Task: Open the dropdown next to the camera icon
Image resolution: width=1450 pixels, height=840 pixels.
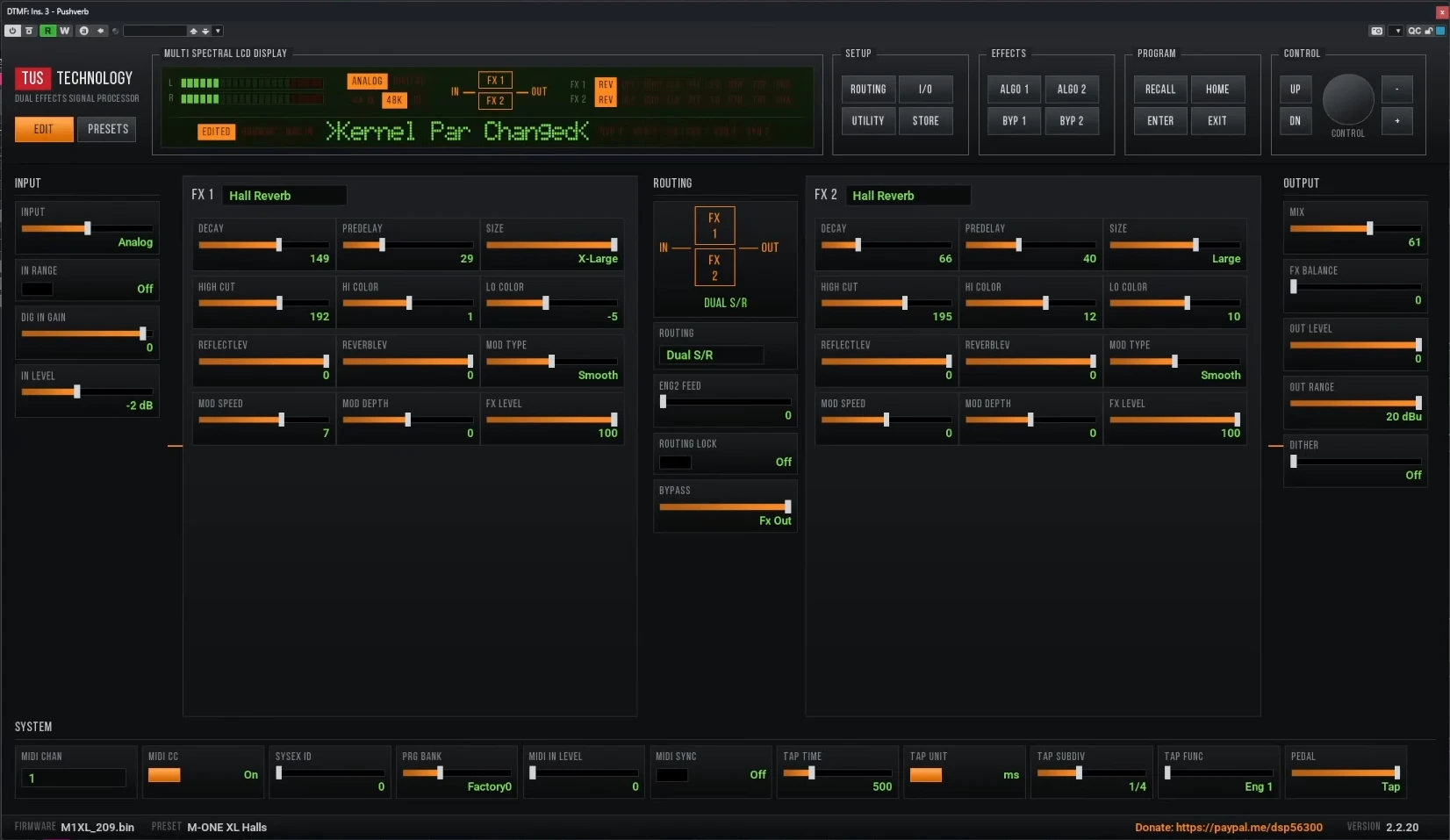Action: tap(1397, 31)
